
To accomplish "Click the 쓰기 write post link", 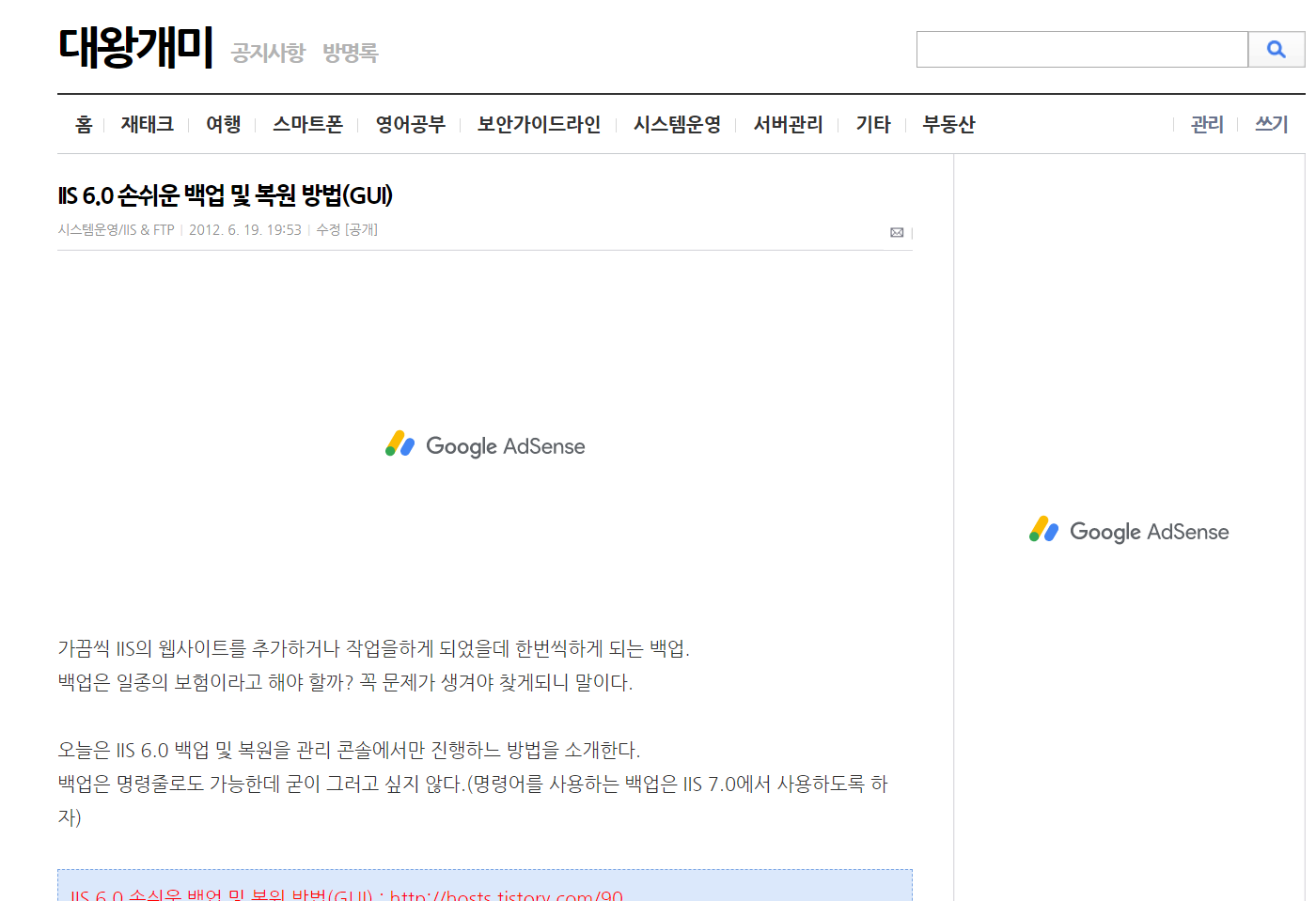I will pyautogui.click(x=1272, y=124).
